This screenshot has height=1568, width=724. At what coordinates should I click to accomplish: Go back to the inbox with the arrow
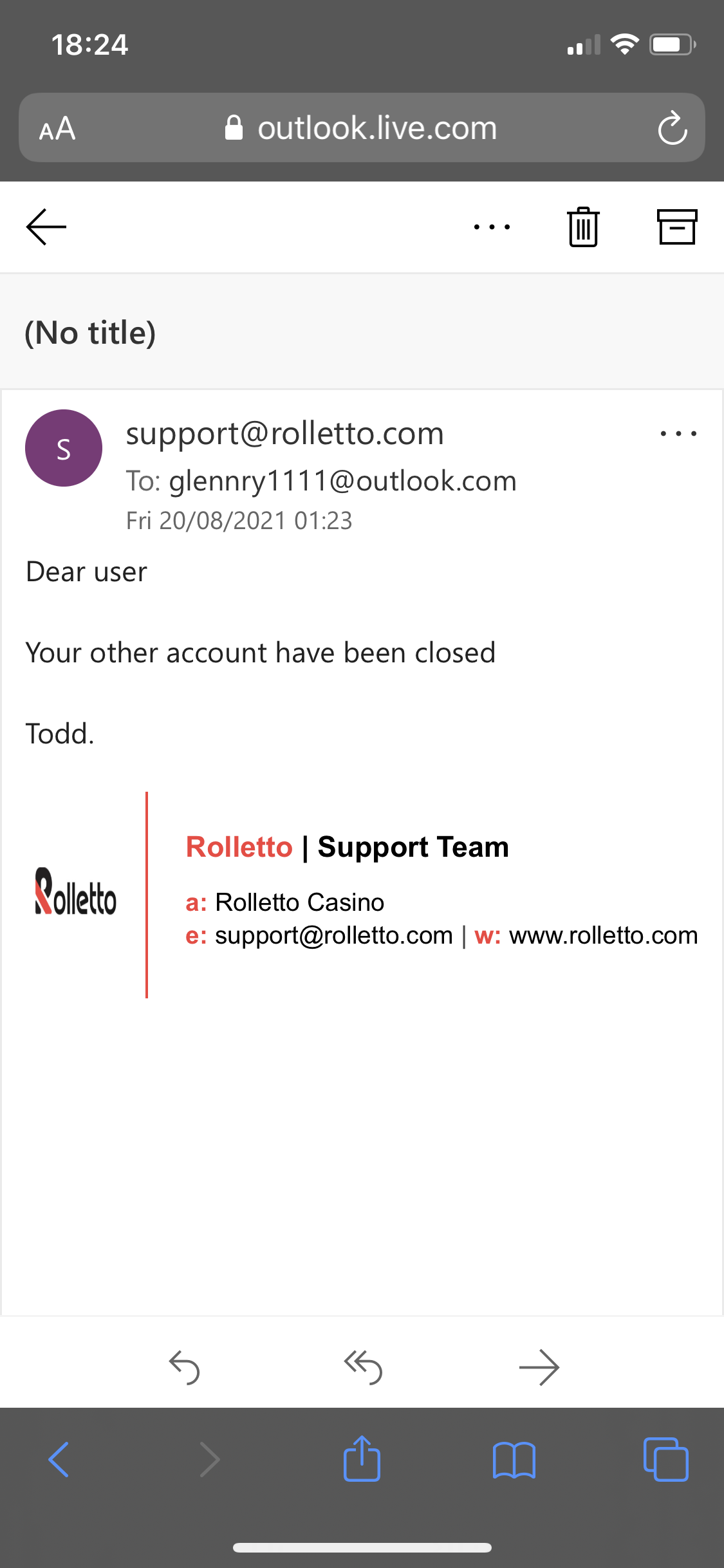tap(46, 227)
